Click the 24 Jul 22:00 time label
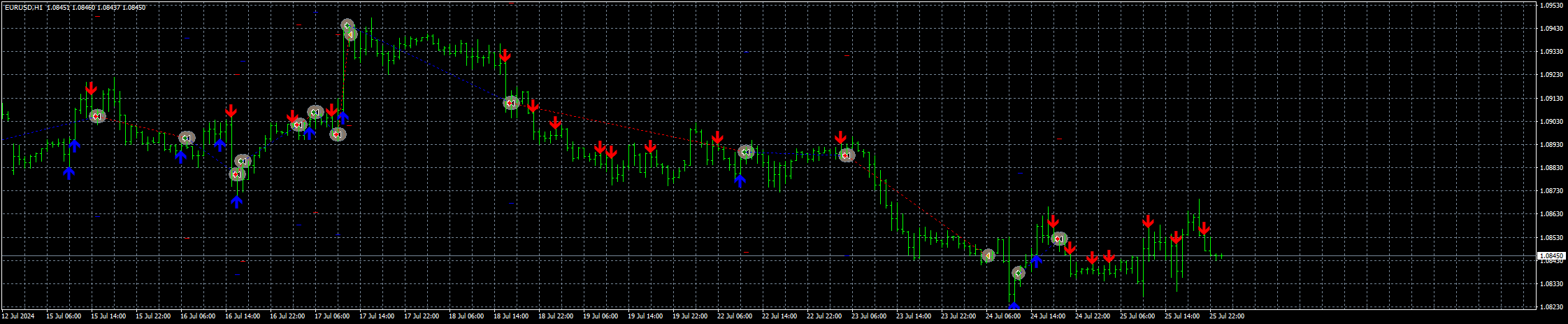This screenshot has width=1568, height=324. pyautogui.click(x=1093, y=316)
